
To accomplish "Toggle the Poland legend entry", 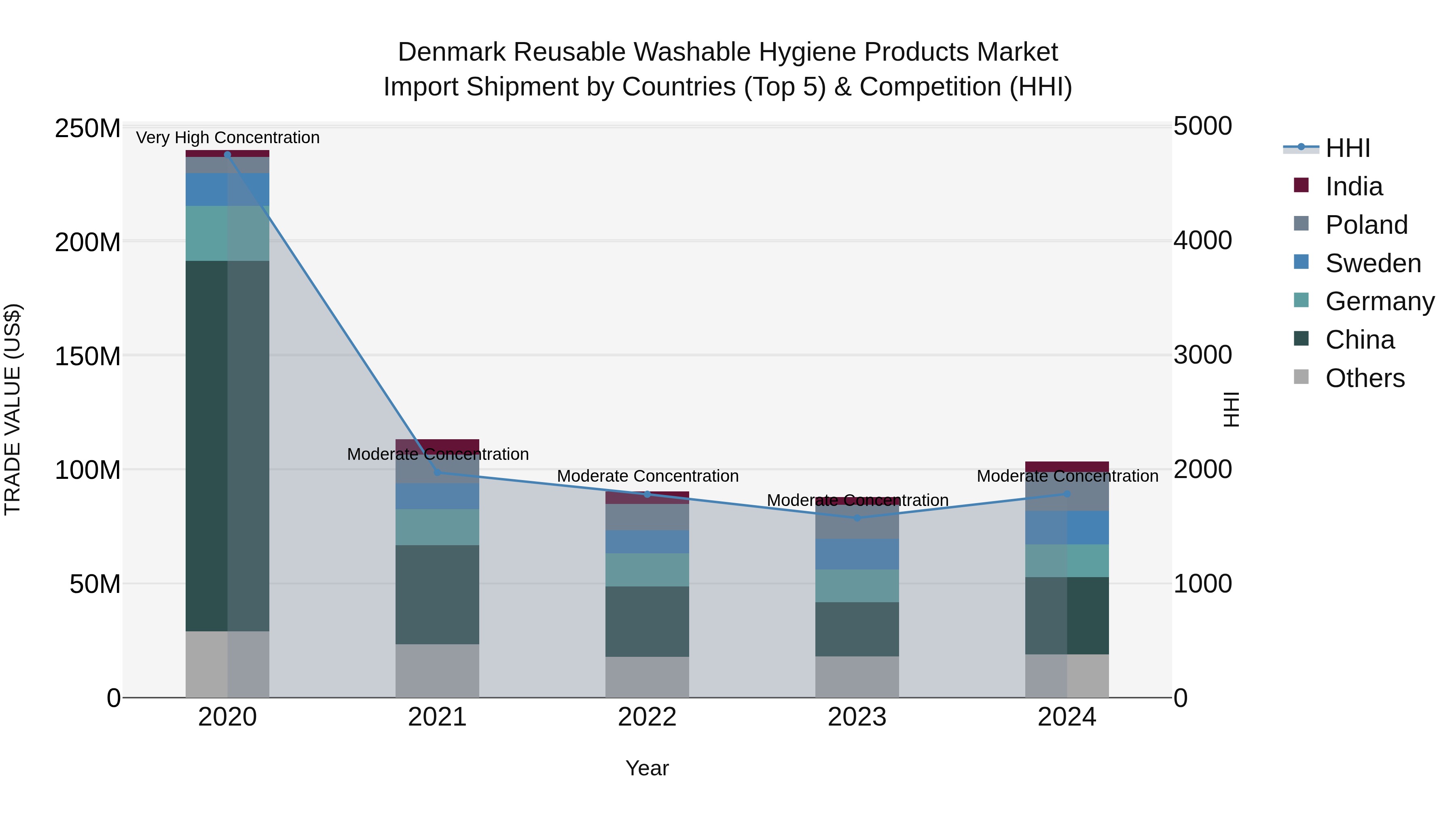I will click(x=1351, y=224).
